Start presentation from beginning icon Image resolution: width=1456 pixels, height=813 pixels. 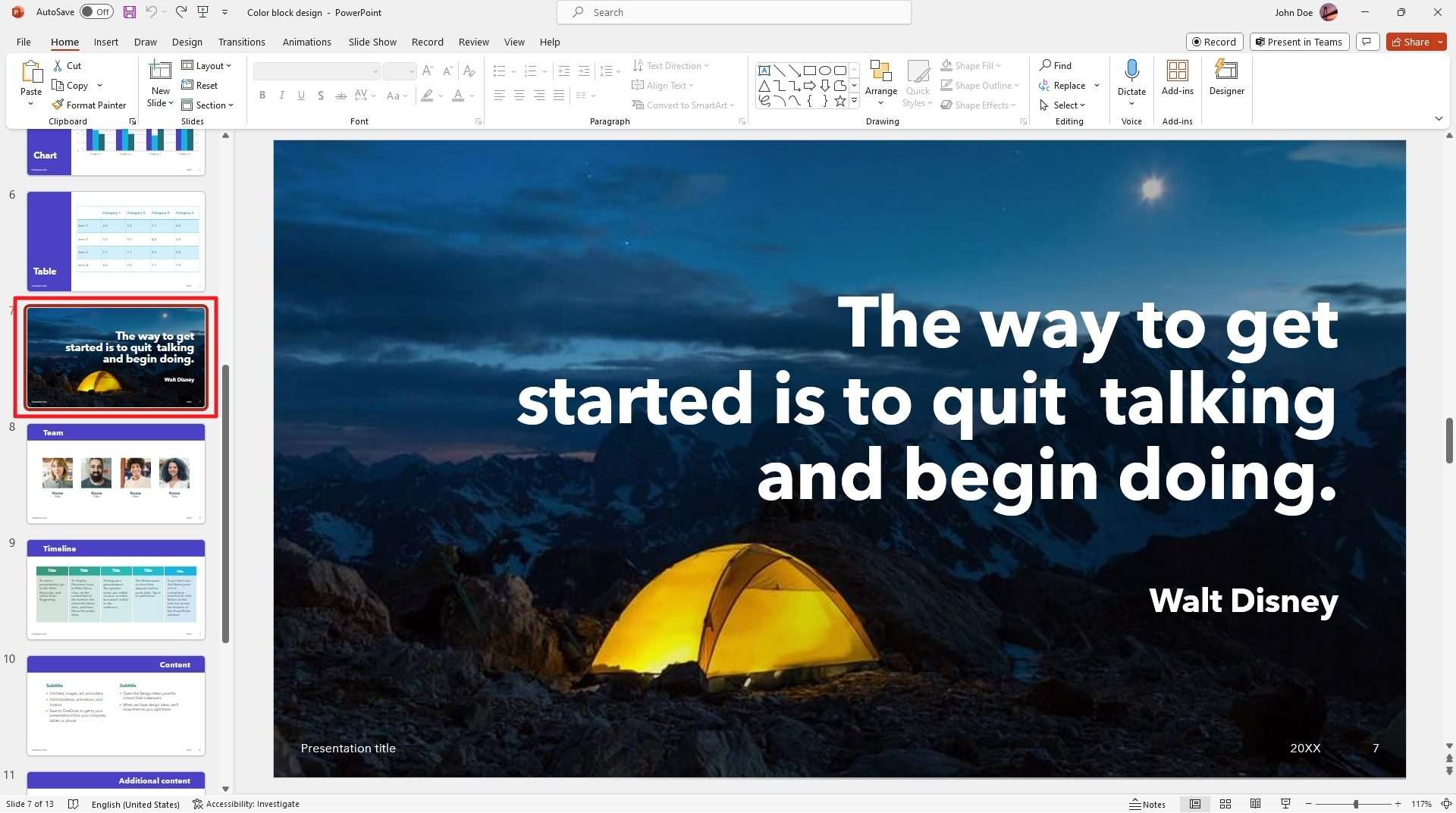[x=202, y=12]
